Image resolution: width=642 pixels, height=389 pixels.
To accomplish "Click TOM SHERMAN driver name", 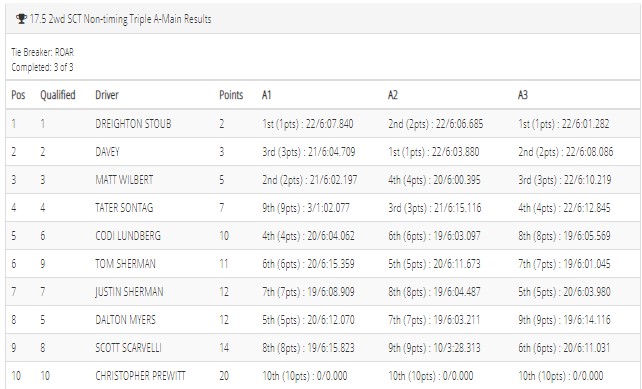I will 125,264.
